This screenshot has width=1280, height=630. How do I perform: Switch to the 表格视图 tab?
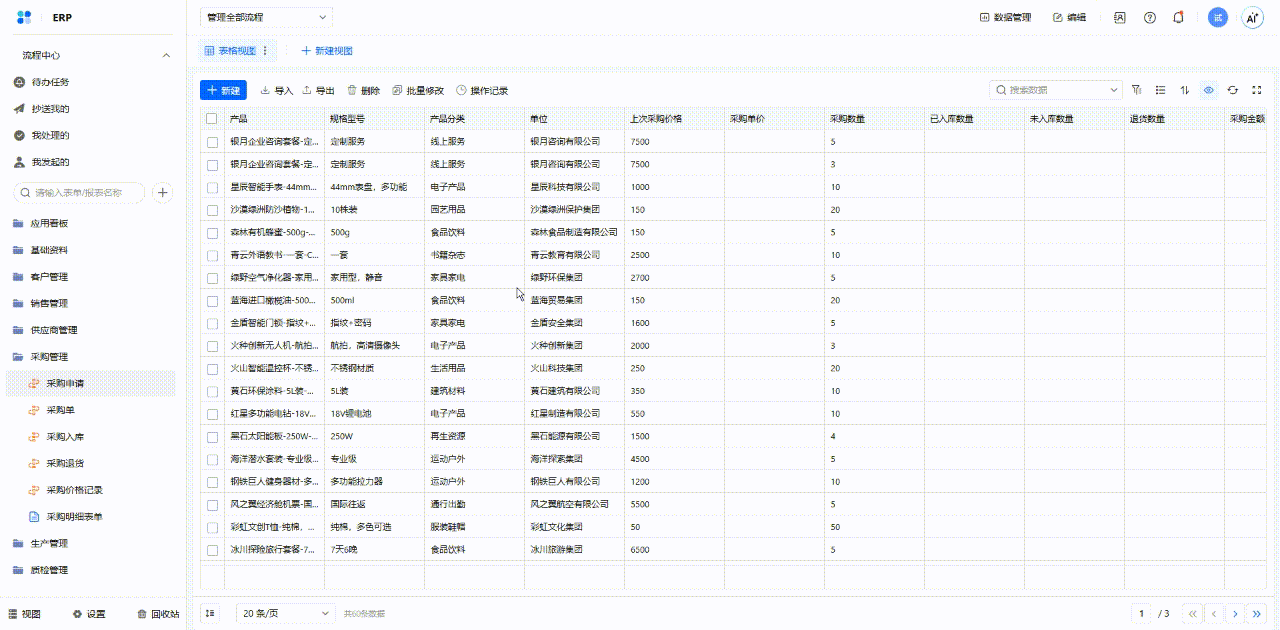[237, 50]
